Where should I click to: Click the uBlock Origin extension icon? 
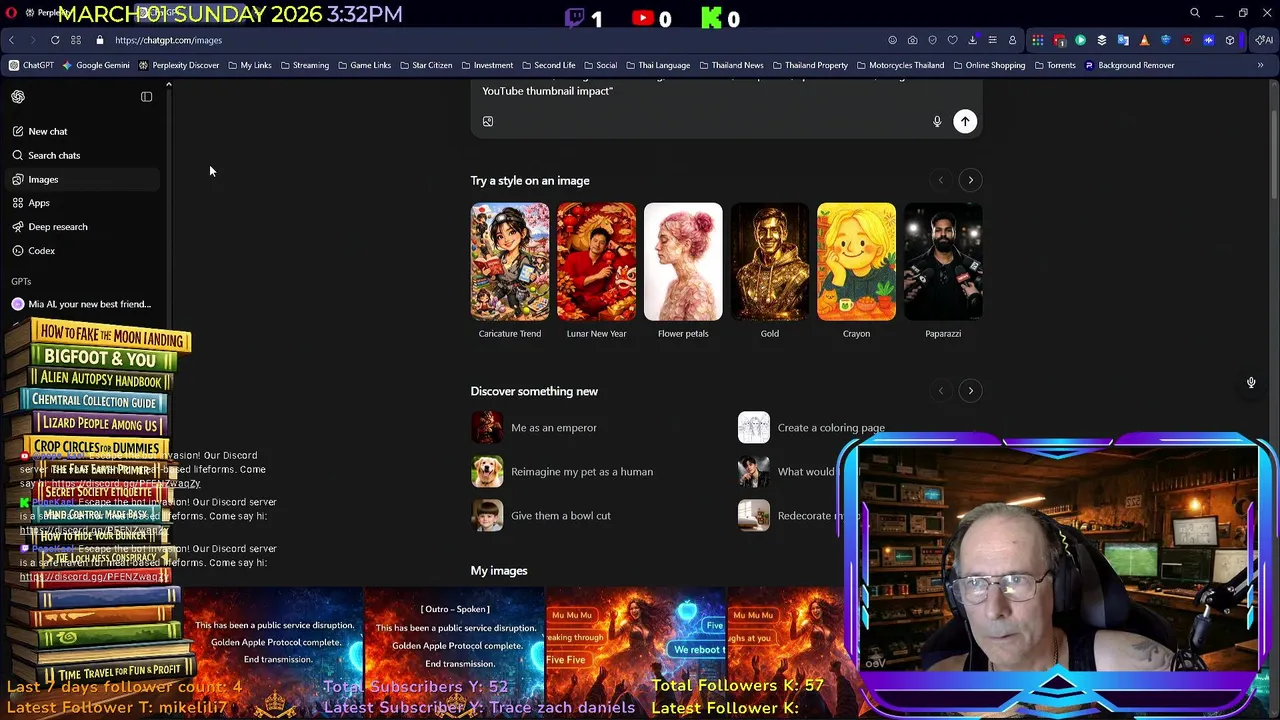click(1187, 40)
